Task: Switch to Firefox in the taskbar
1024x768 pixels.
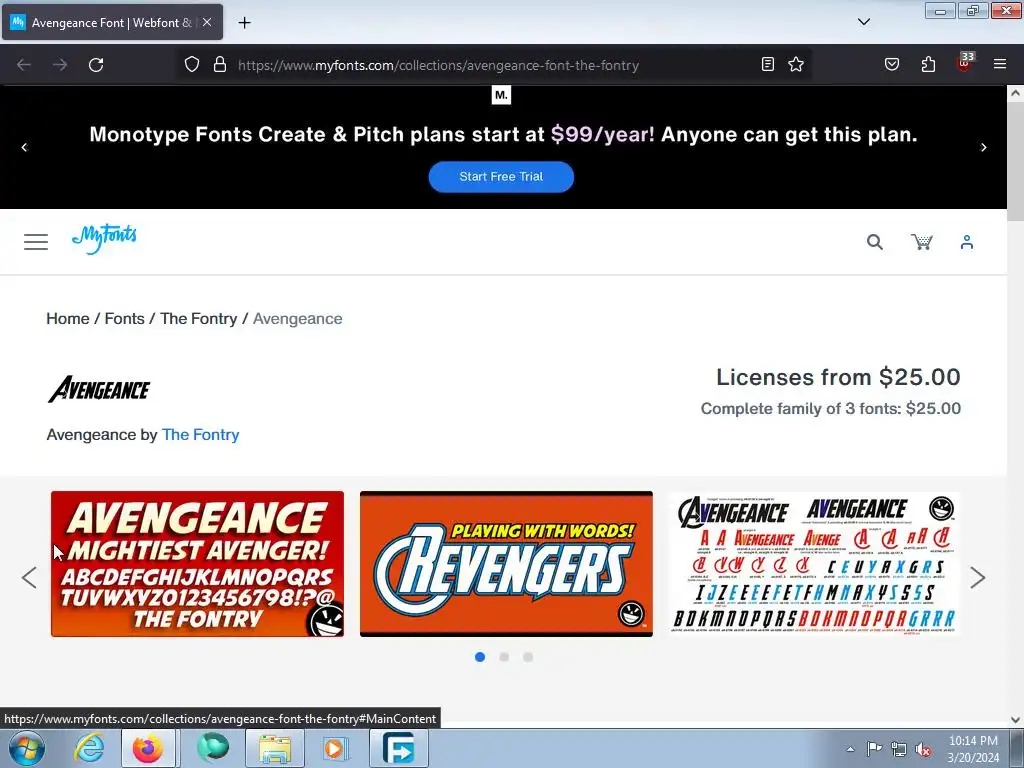Action: (x=148, y=748)
